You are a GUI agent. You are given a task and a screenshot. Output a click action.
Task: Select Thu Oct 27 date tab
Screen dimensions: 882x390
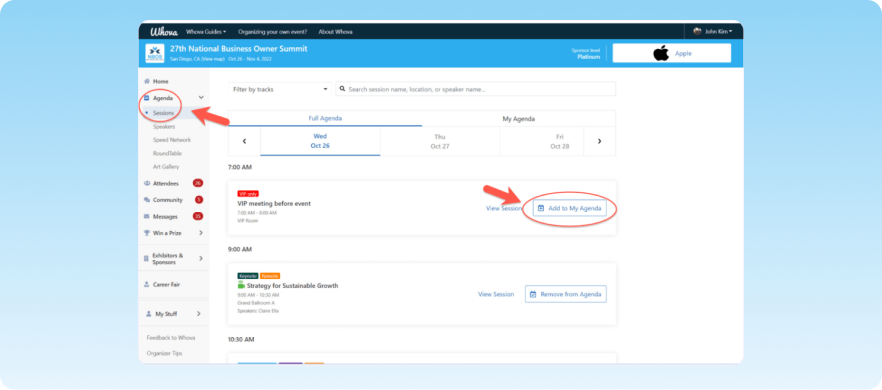pyautogui.click(x=440, y=141)
